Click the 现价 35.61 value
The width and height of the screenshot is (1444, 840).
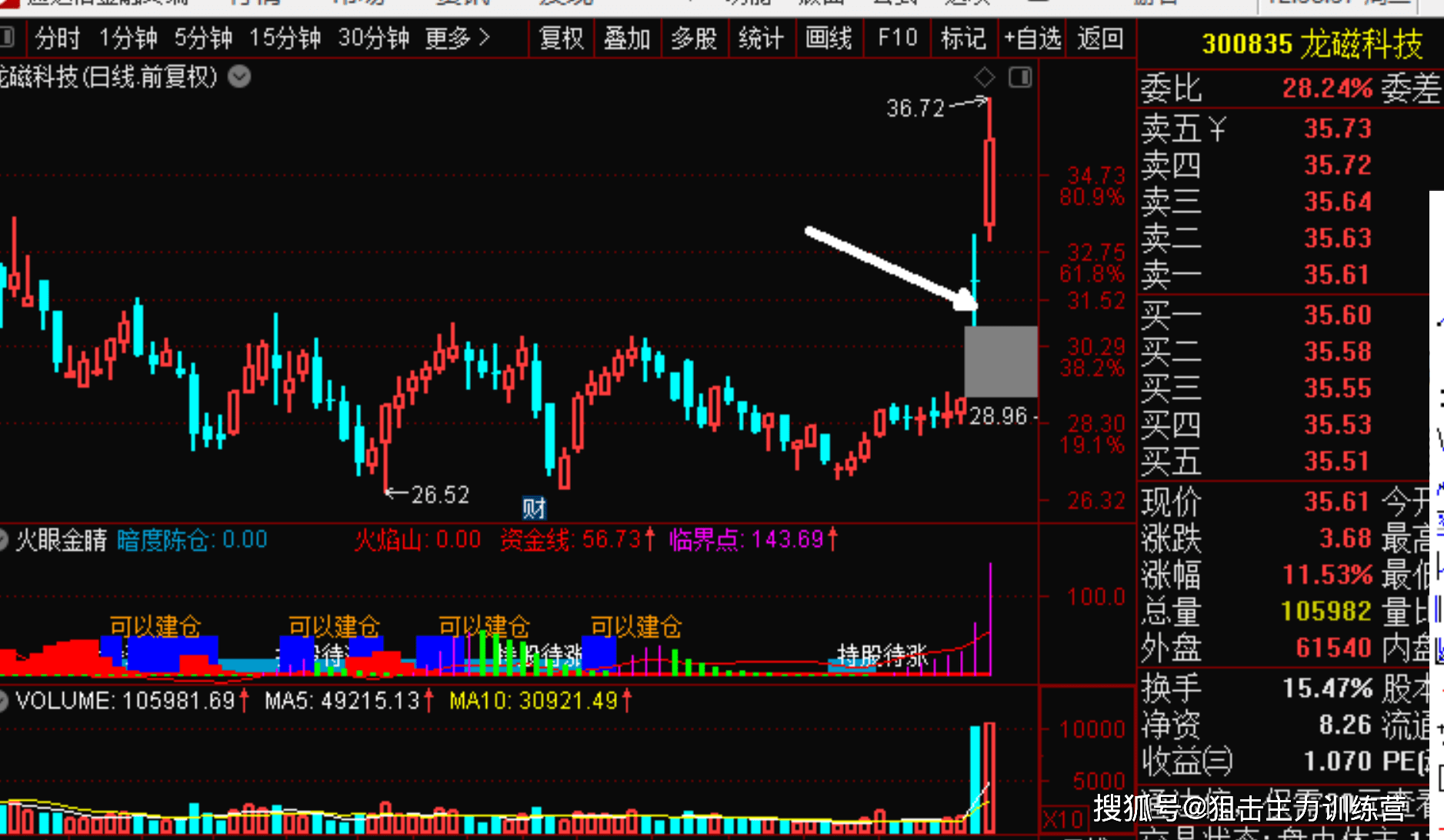tap(1338, 502)
